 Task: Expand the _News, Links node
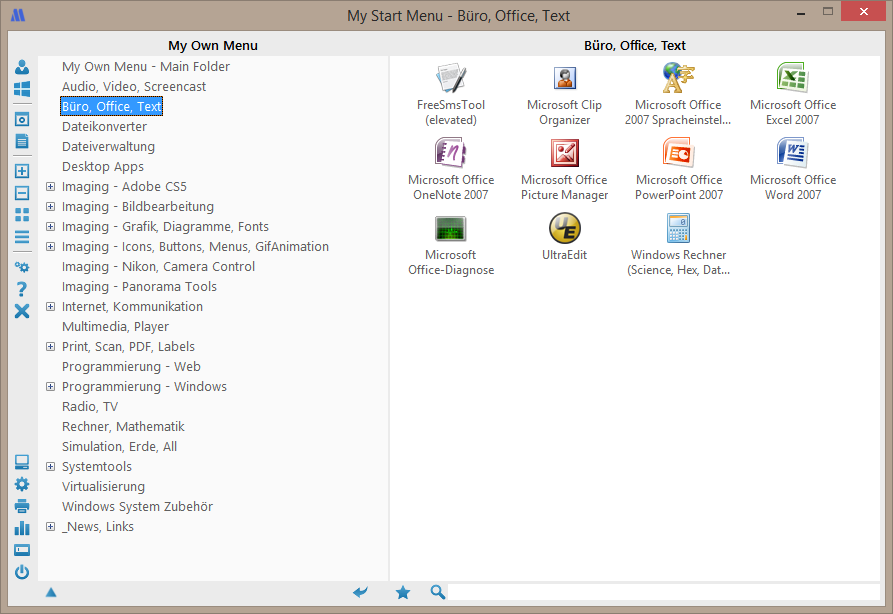(x=51, y=526)
